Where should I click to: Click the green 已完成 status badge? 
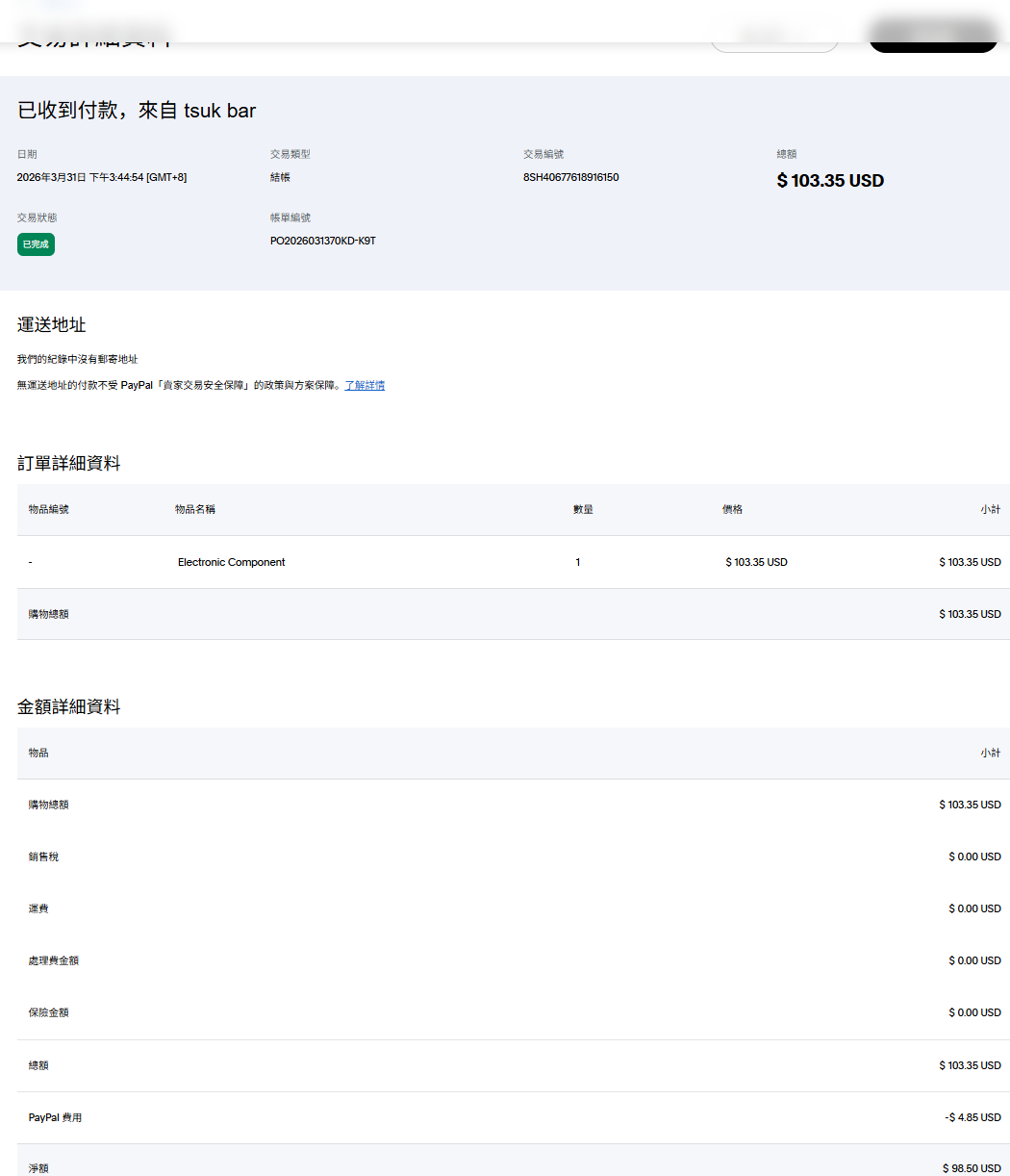point(36,244)
